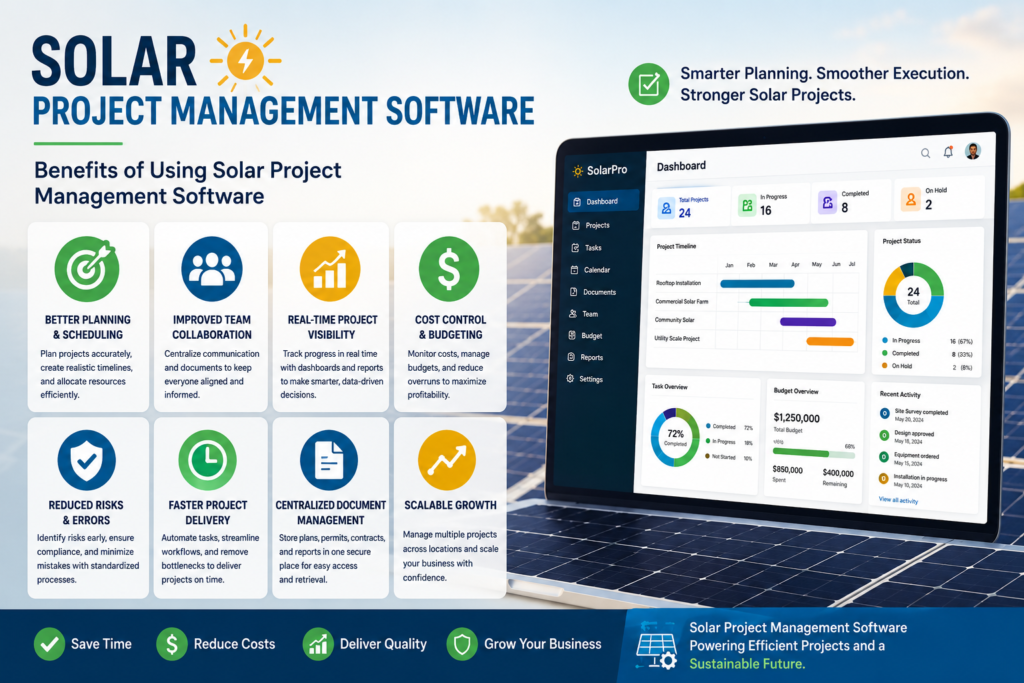The width and height of the screenshot is (1024, 683).
Task: Open Documents in the sidebar
Action: tap(593, 292)
